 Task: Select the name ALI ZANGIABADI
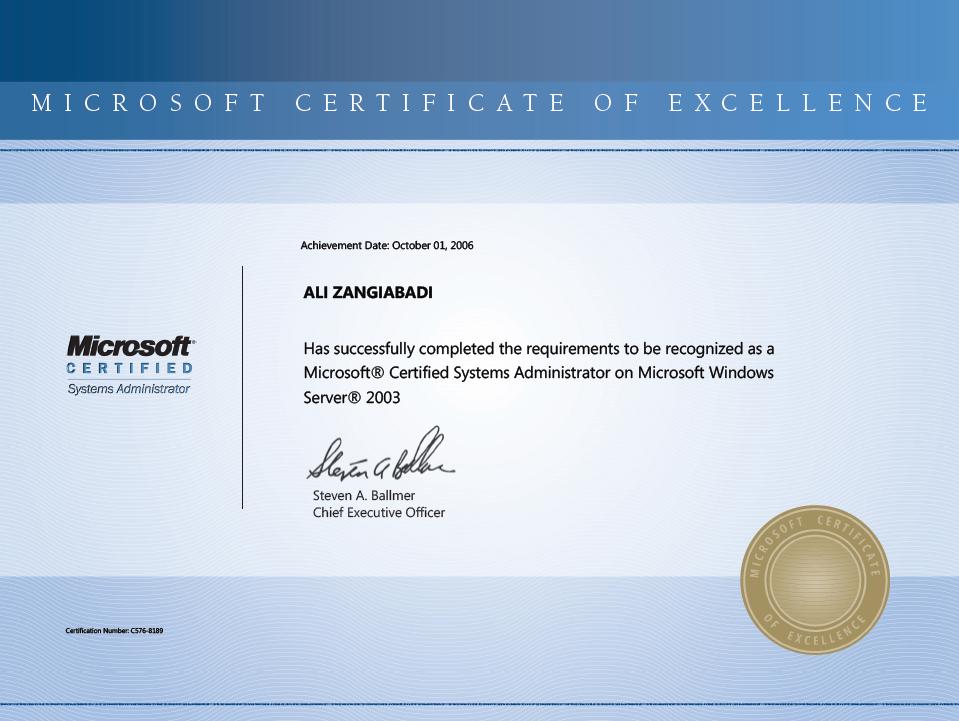(x=368, y=292)
